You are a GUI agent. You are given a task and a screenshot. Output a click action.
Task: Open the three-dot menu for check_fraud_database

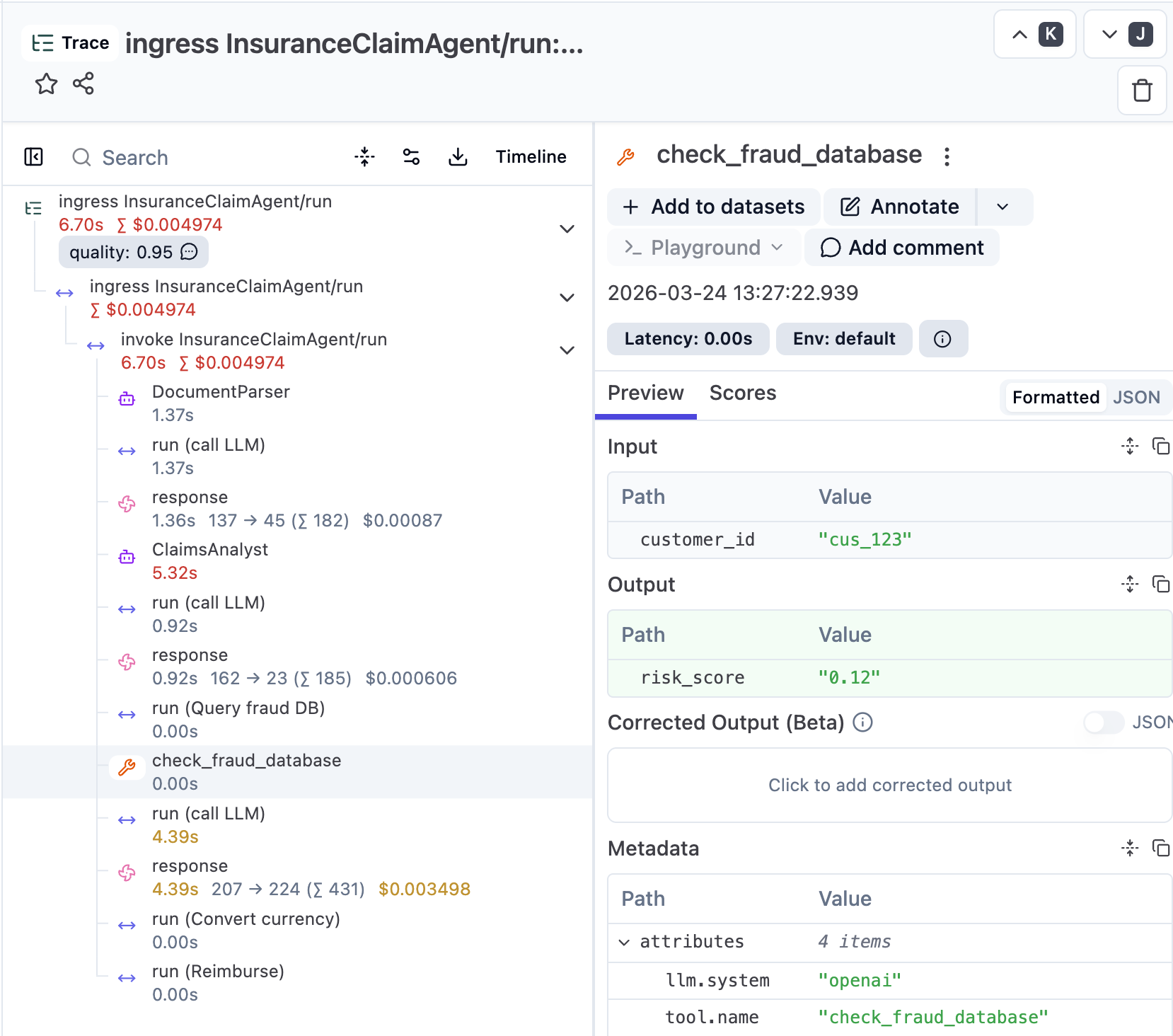click(x=947, y=156)
